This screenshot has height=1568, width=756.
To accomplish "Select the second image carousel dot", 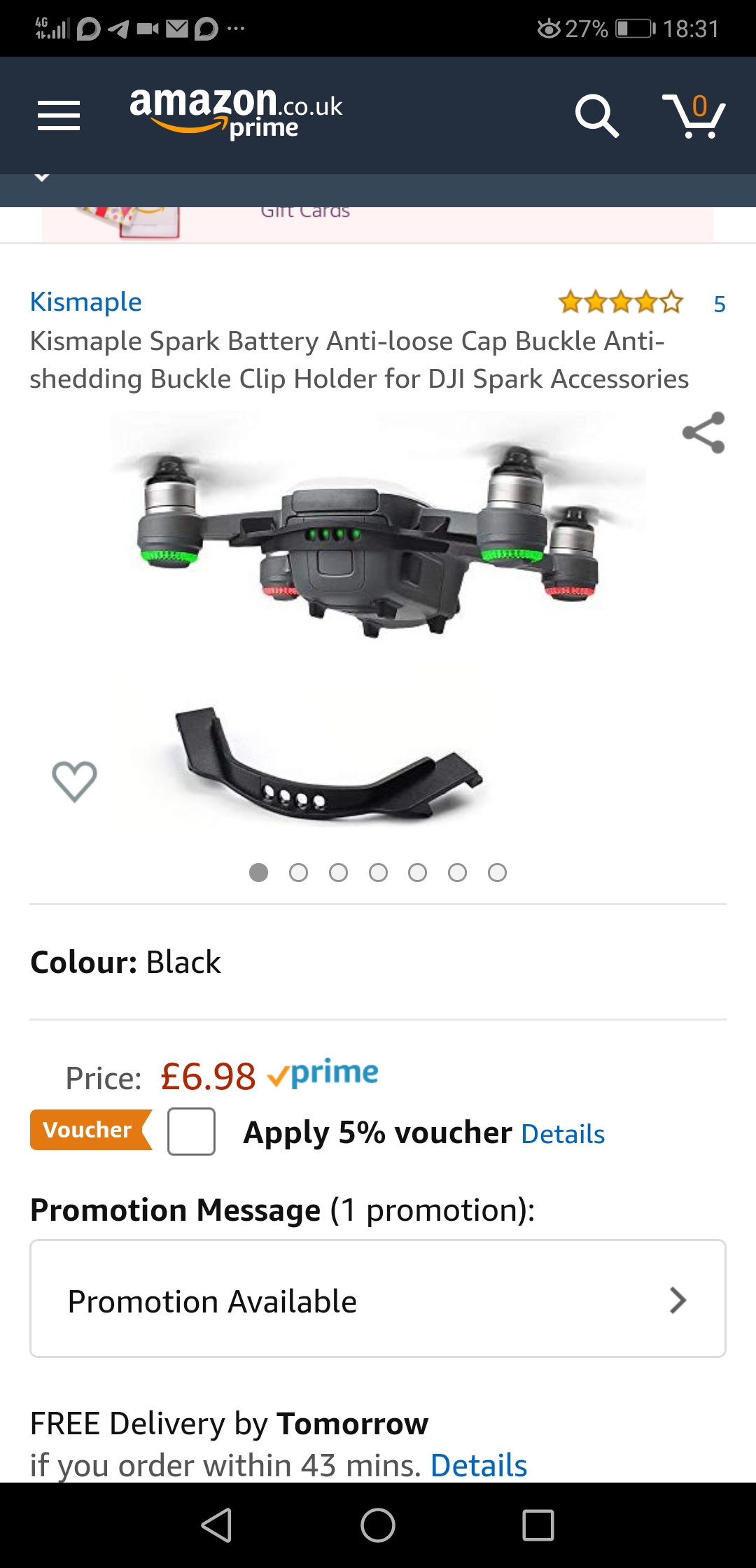I will click(x=298, y=872).
